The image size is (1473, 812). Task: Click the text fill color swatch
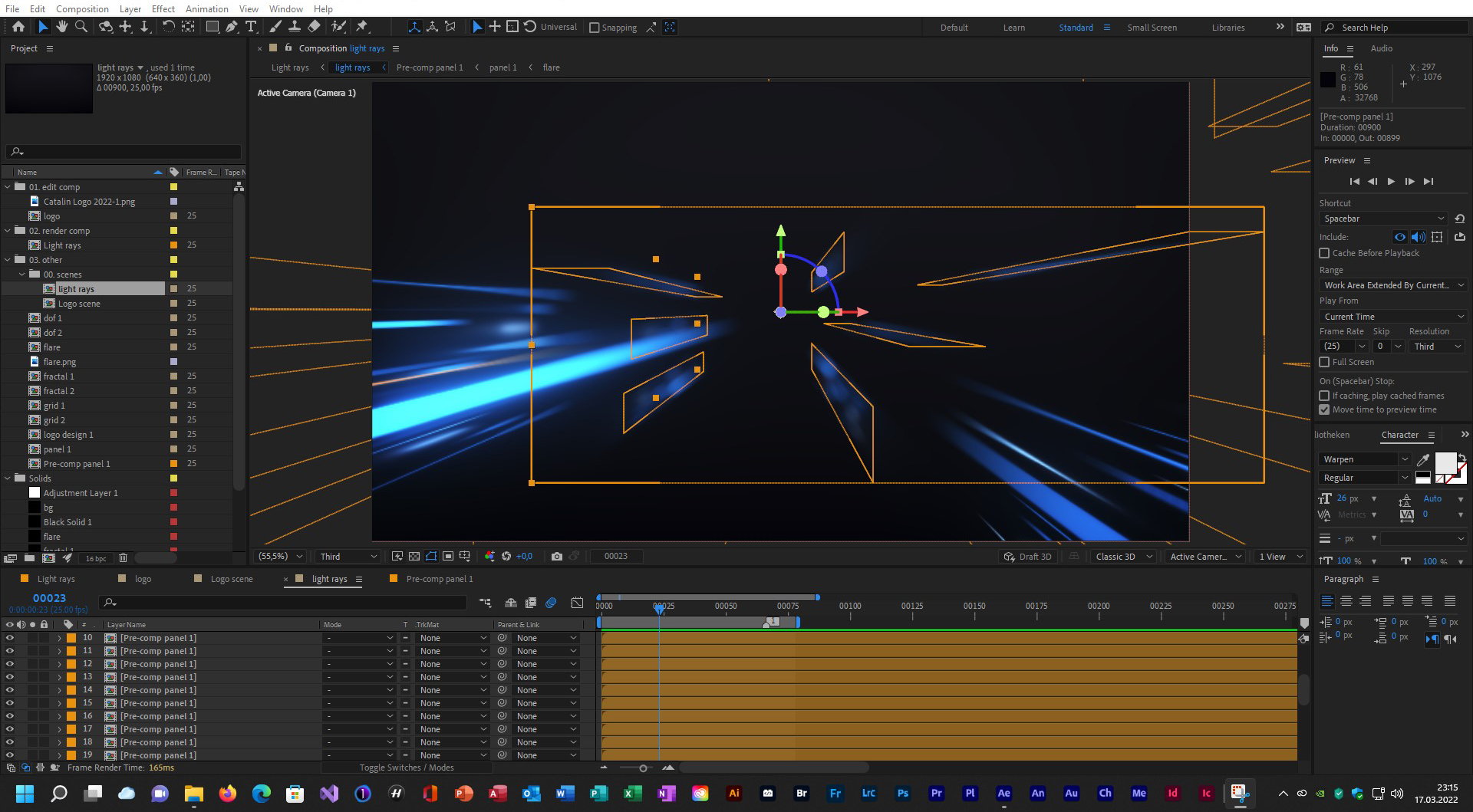tap(1445, 462)
